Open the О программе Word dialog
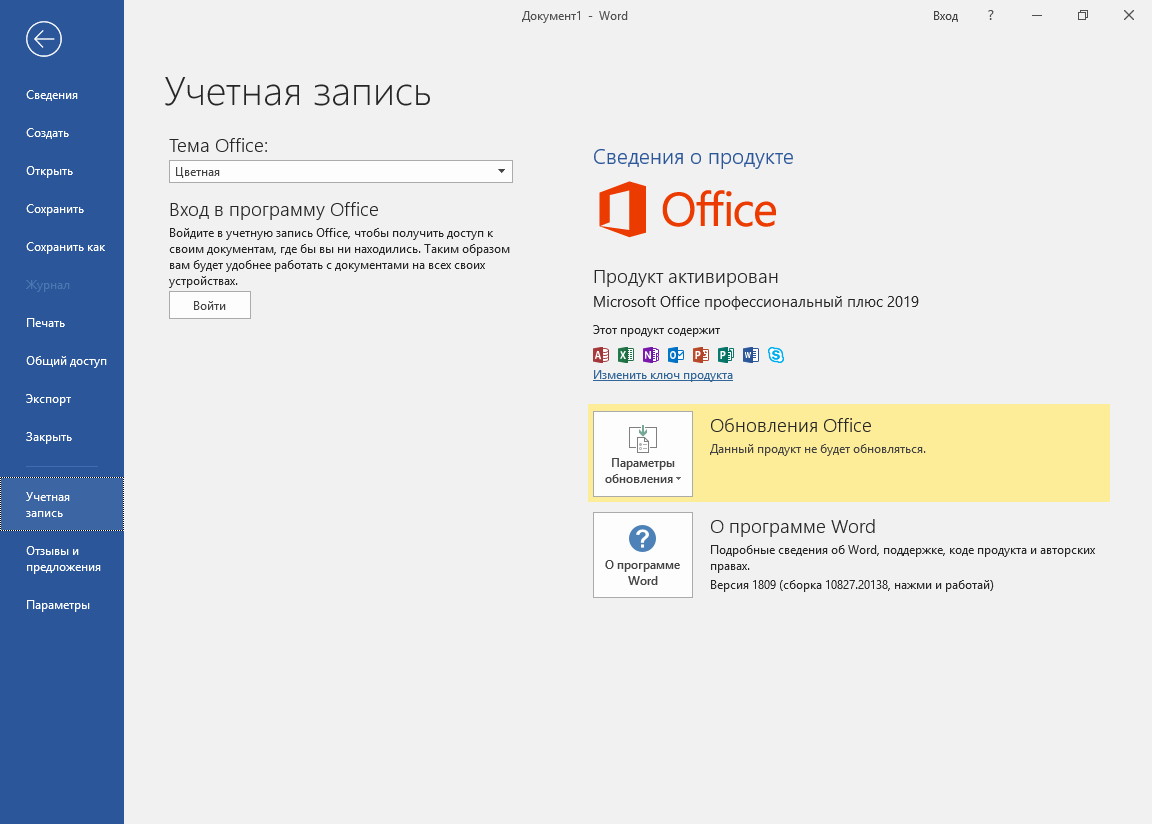This screenshot has height=824, width=1152. (642, 555)
